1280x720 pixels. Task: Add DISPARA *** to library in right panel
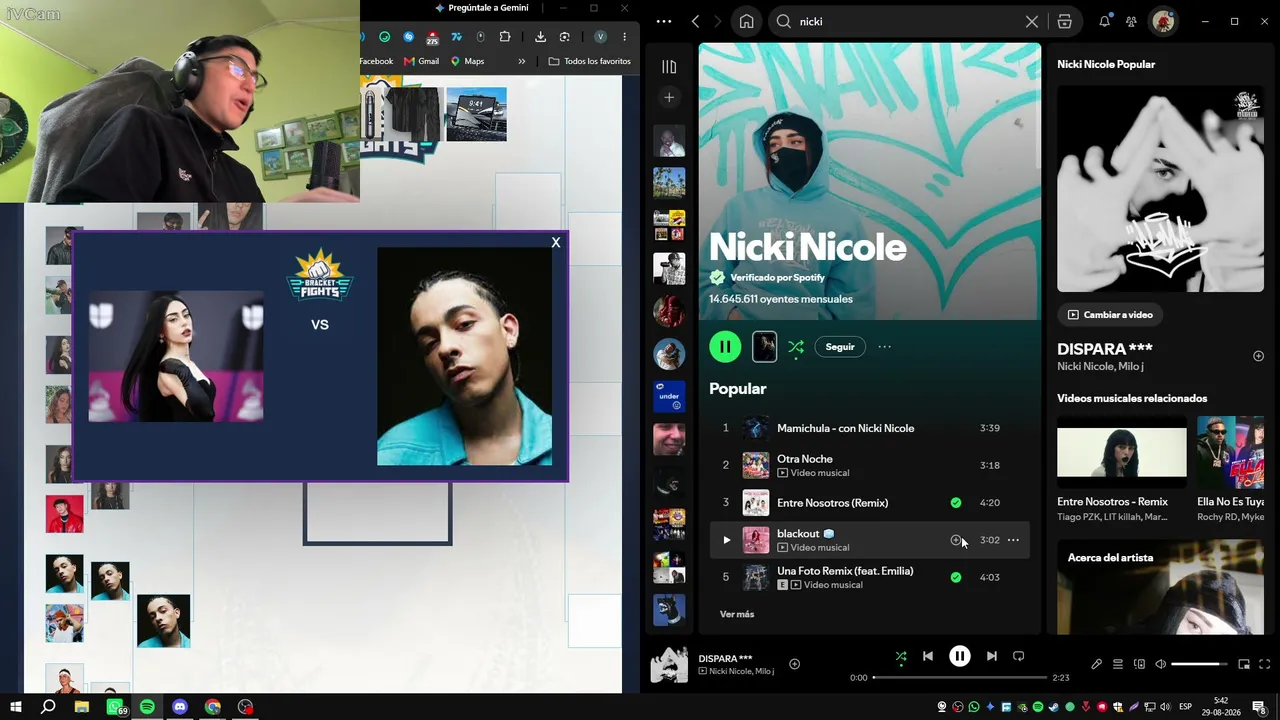tap(1258, 356)
